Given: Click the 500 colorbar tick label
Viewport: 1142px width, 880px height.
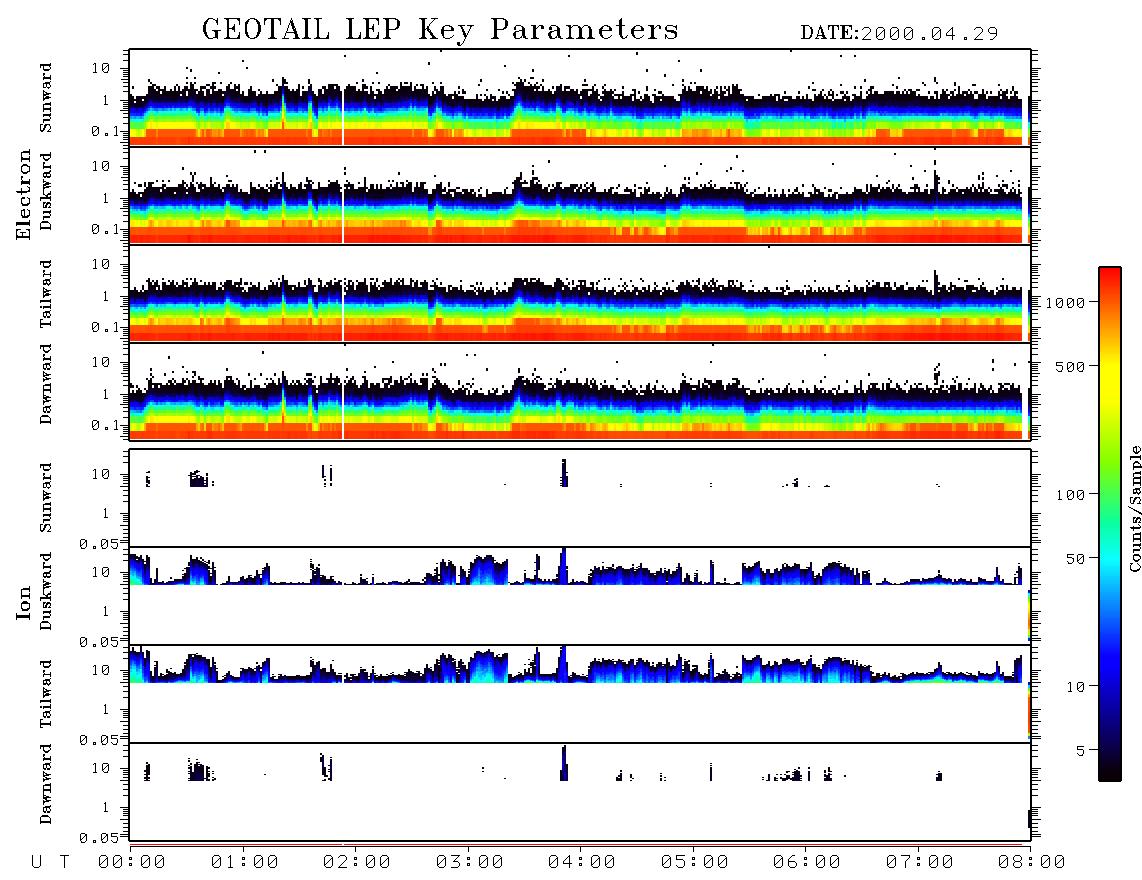Looking at the screenshot, I should click(1070, 366).
